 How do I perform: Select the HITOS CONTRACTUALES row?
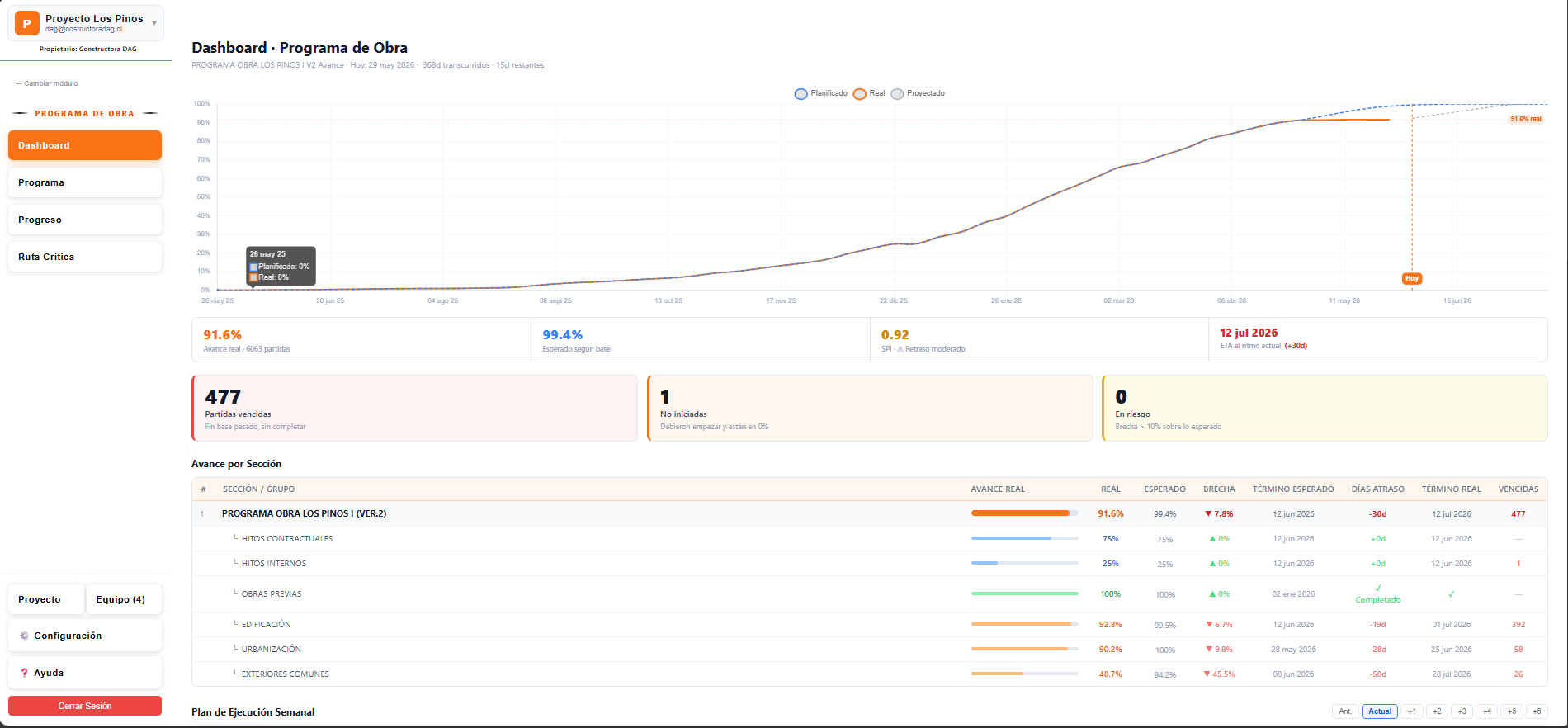(x=870, y=538)
